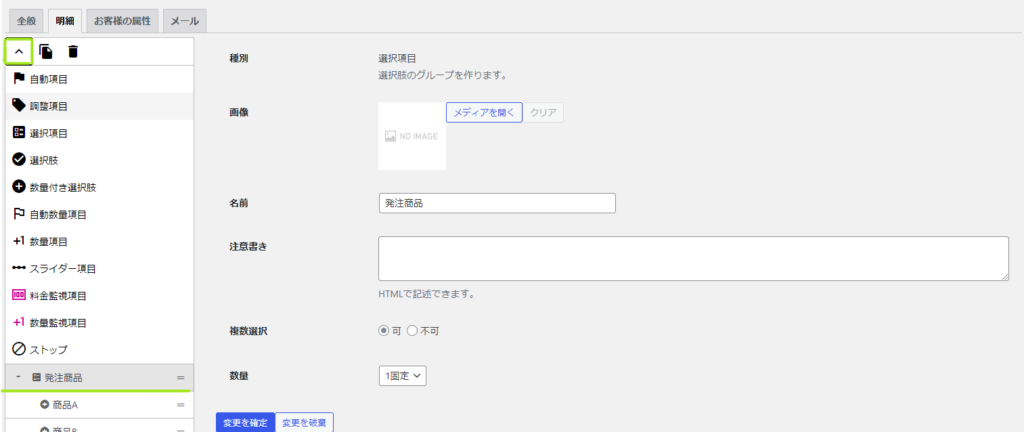Set 複数選択 to 可

click(383, 331)
